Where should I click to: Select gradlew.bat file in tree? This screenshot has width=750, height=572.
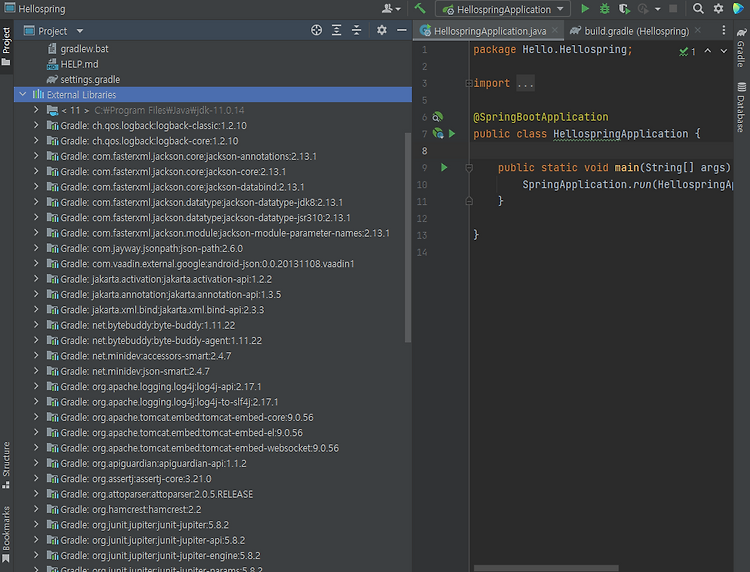(x=84, y=49)
